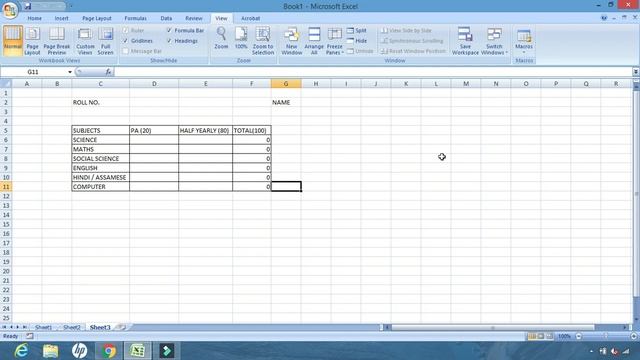640x360 pixels.
Task: Open Page Break Preview
Action: (57, 40)
